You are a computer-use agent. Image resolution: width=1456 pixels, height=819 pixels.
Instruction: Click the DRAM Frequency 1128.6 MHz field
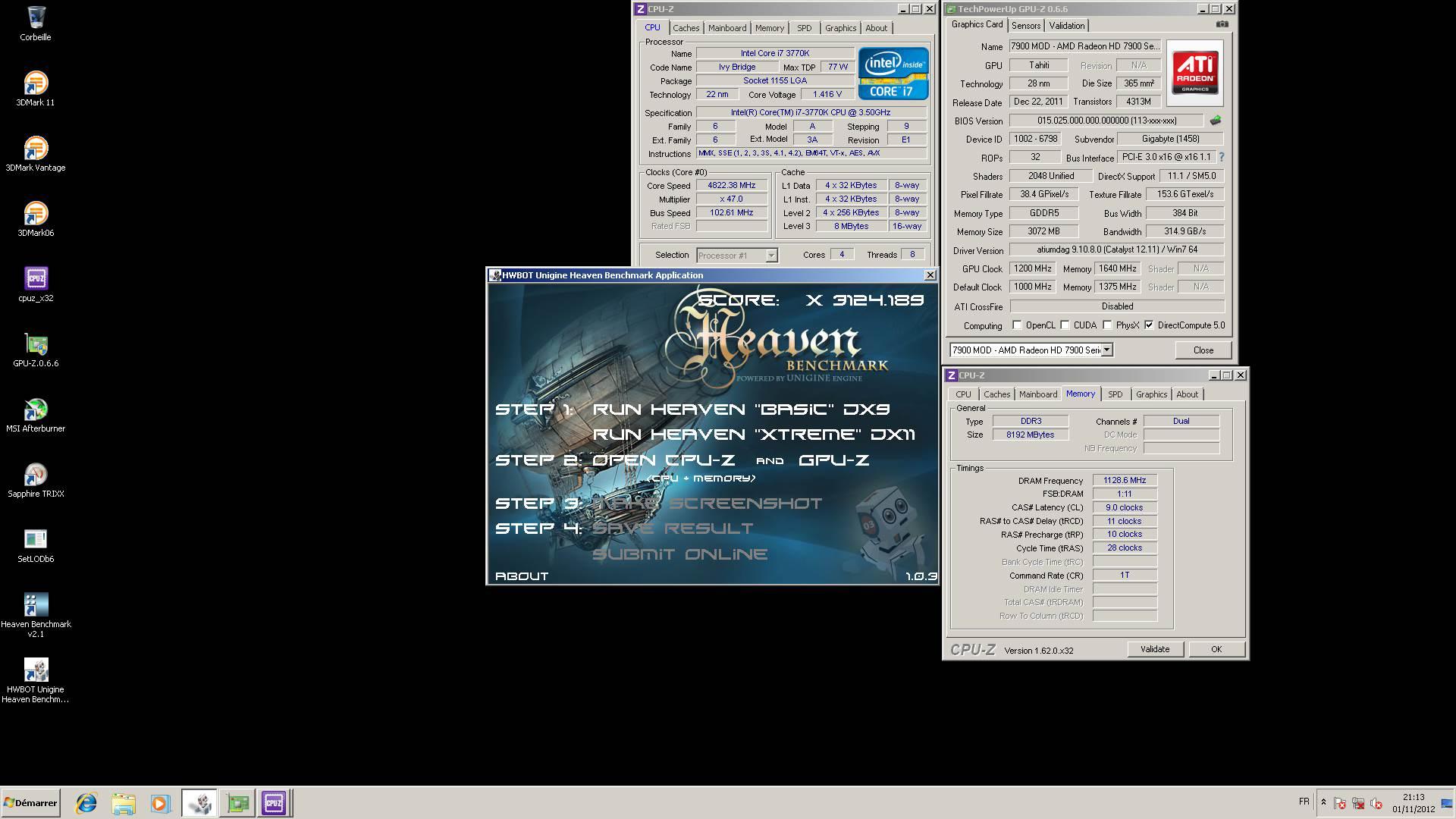coord(1125,480)
